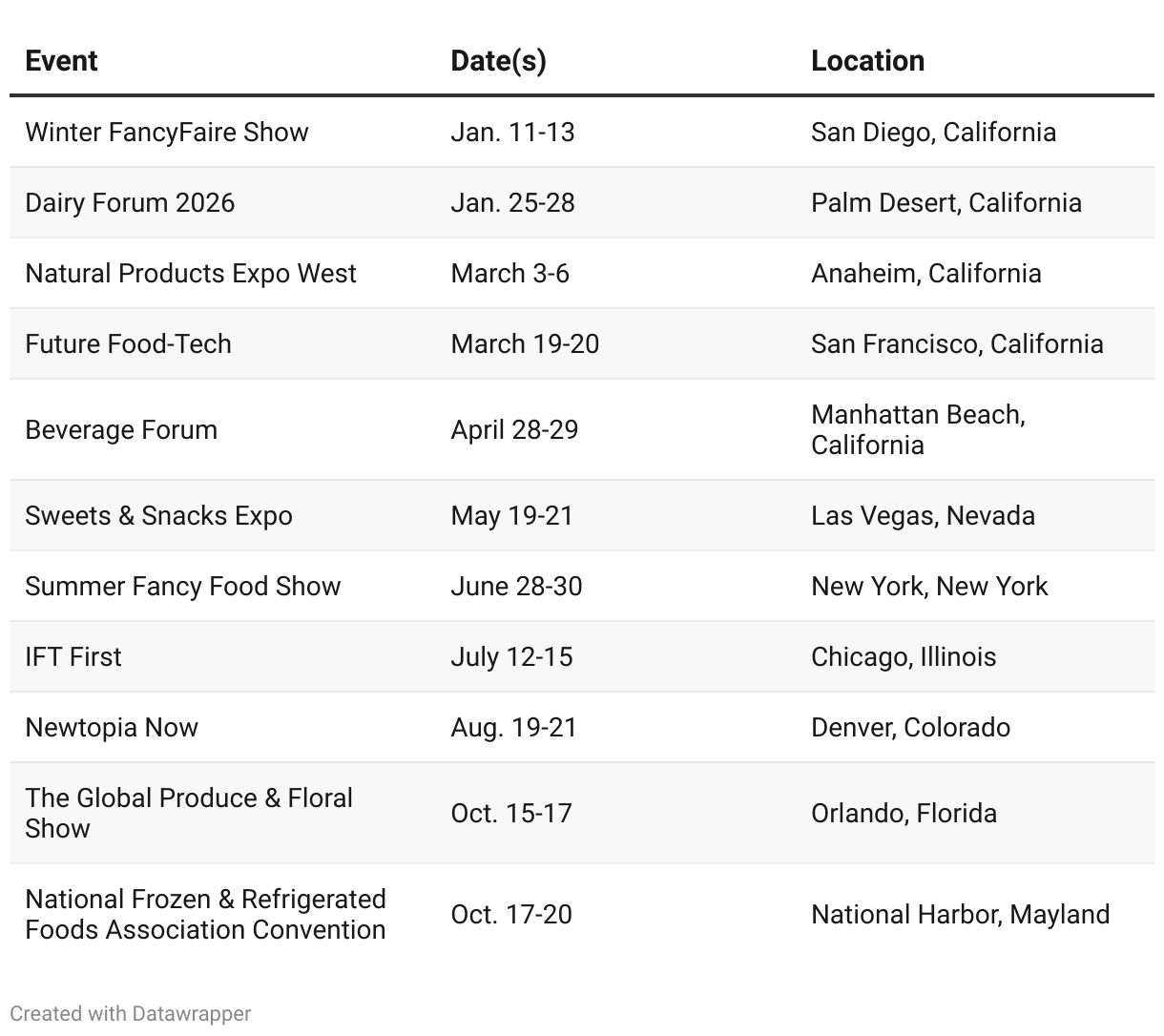The image size is (1164, 1036).
Task: Click the Future Food-Tech event cell
Action: 128,343
